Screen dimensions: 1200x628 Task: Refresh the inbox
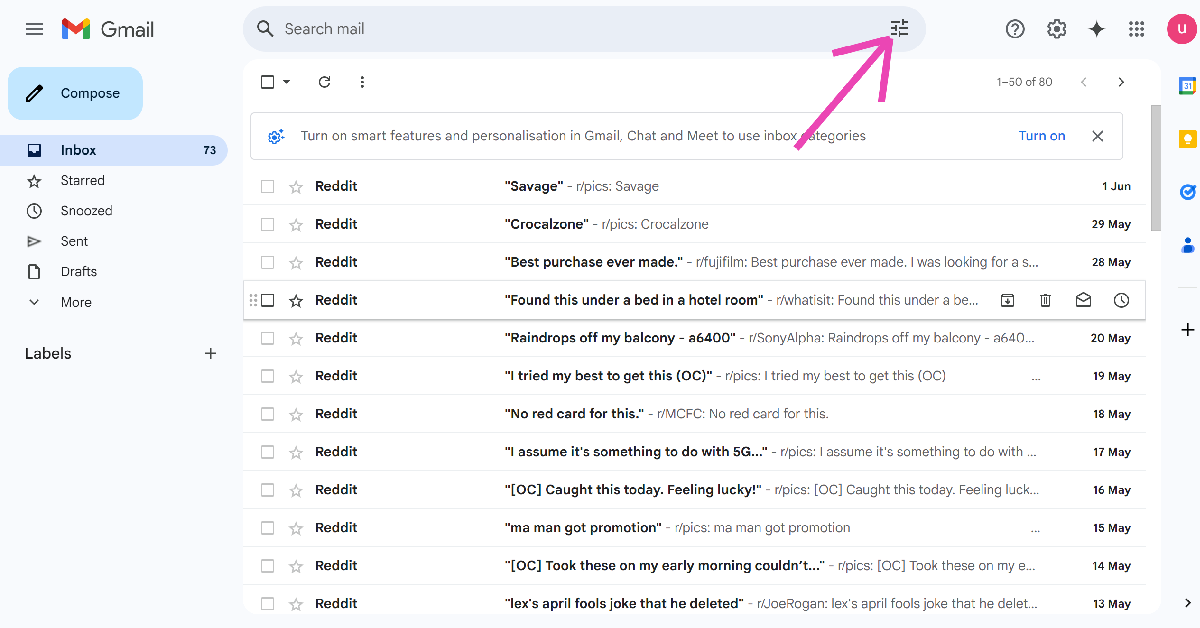(324, 82)
